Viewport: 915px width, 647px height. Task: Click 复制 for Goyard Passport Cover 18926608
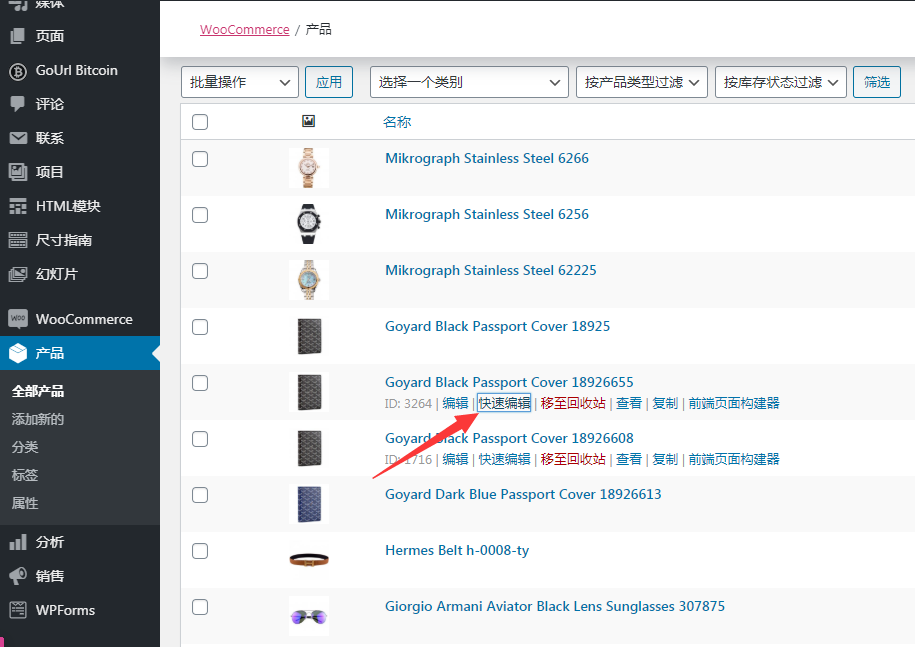(x=665, y=459)
